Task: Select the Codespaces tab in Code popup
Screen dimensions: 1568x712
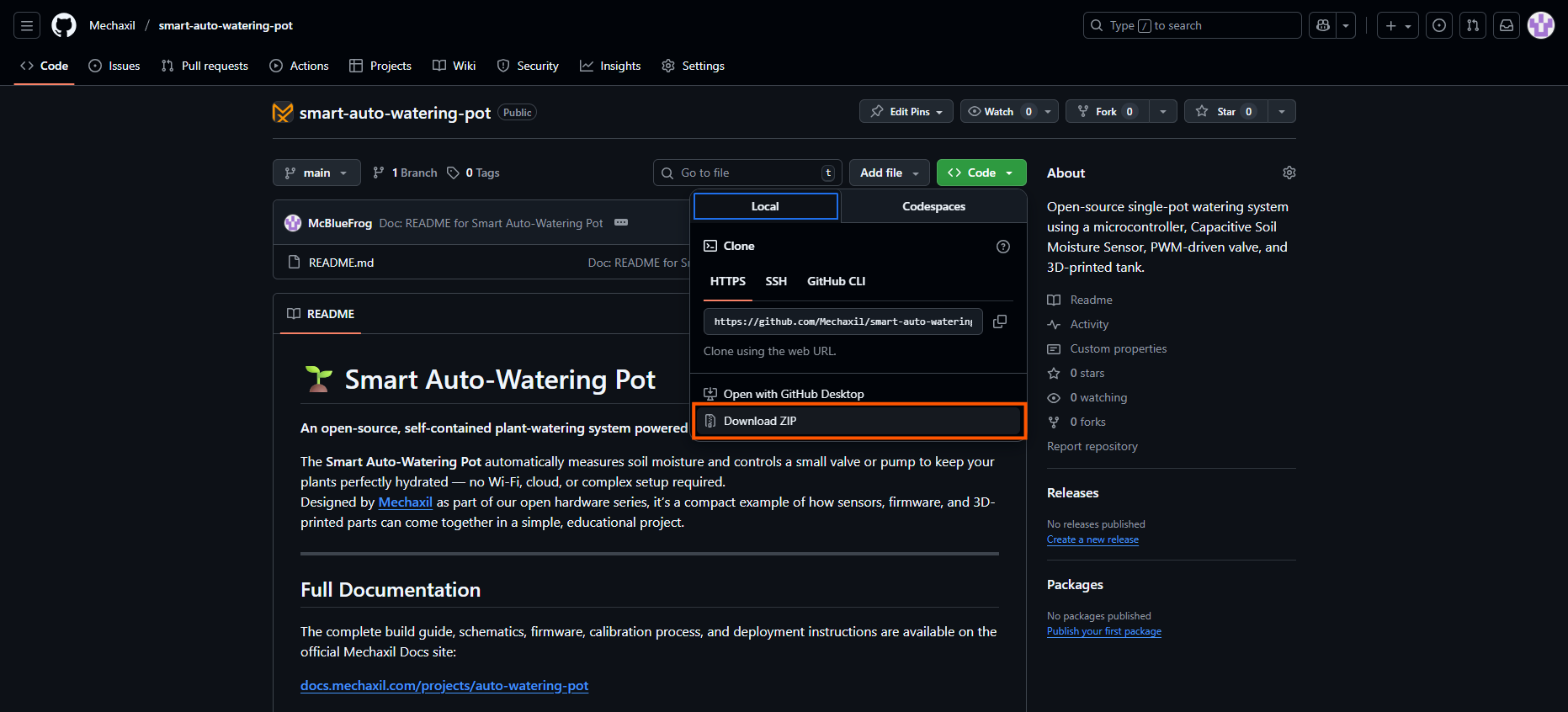Action: click(x=933, y=206)
